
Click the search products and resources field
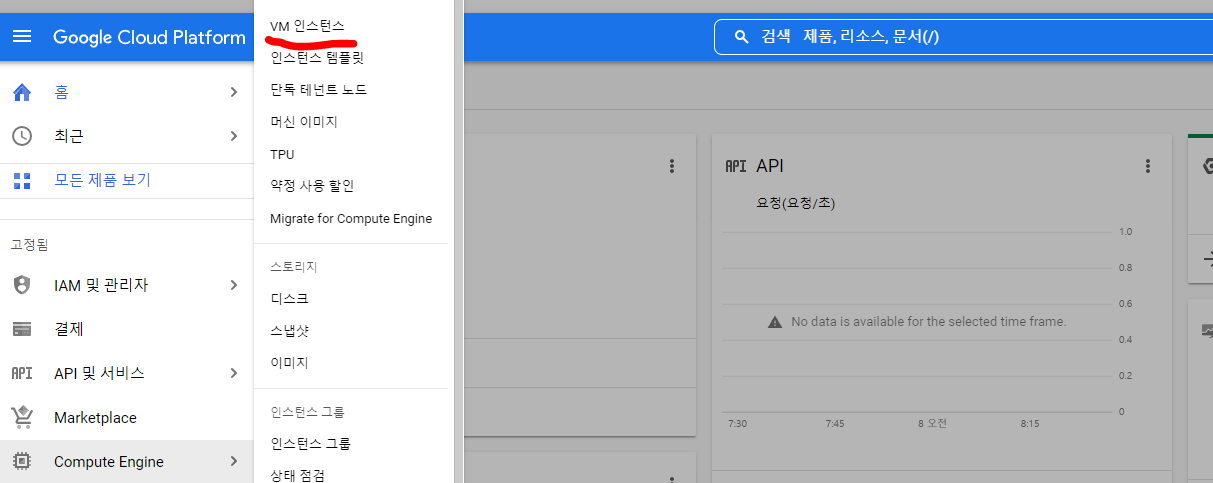pos(963,37)
